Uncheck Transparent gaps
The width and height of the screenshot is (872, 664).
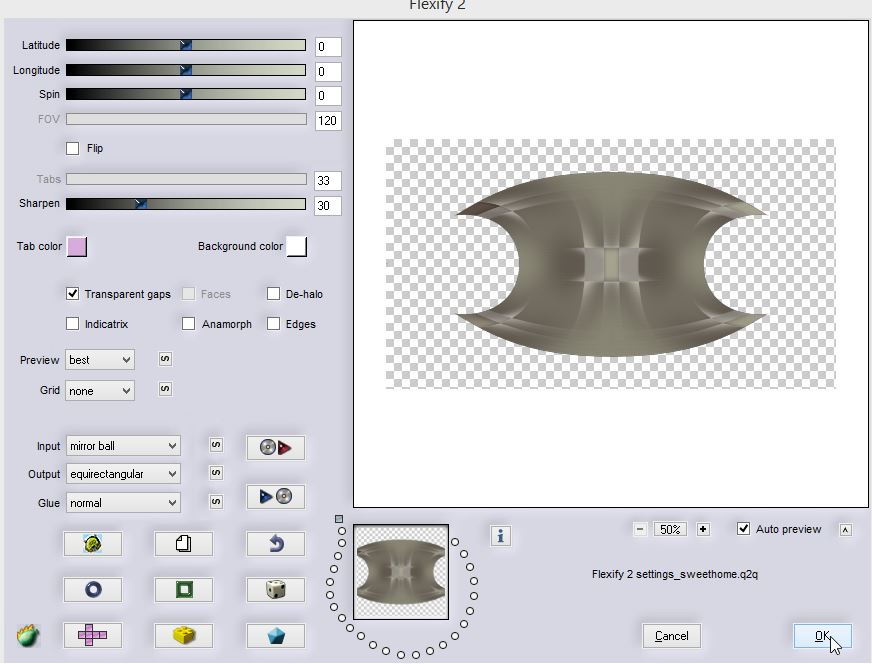pyautogui.click(x=72, y=294)
